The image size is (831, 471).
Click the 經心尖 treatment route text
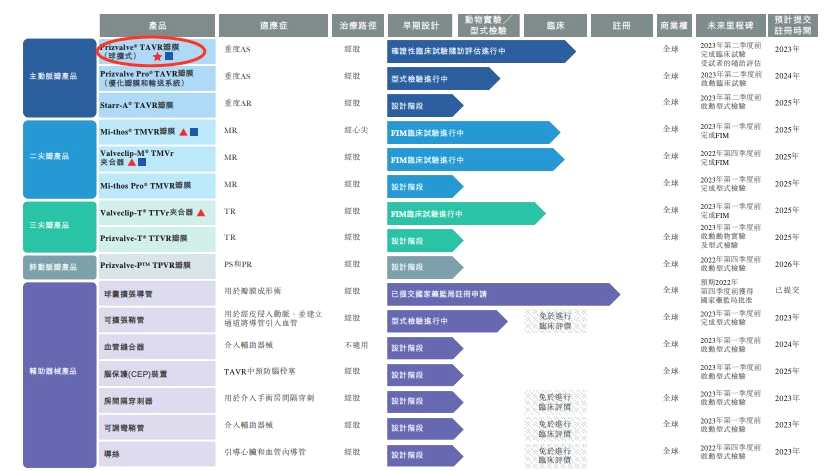[x=356, y=130]
